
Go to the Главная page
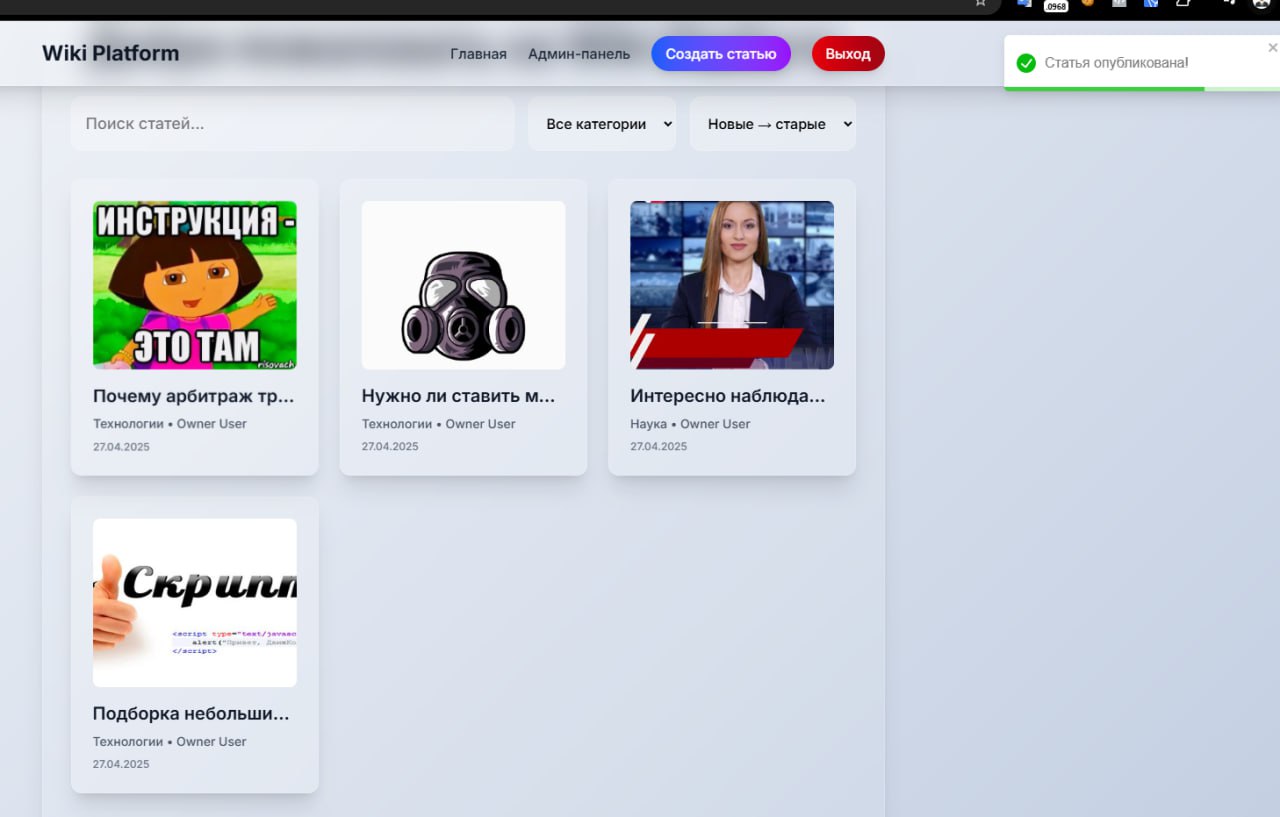478,54
